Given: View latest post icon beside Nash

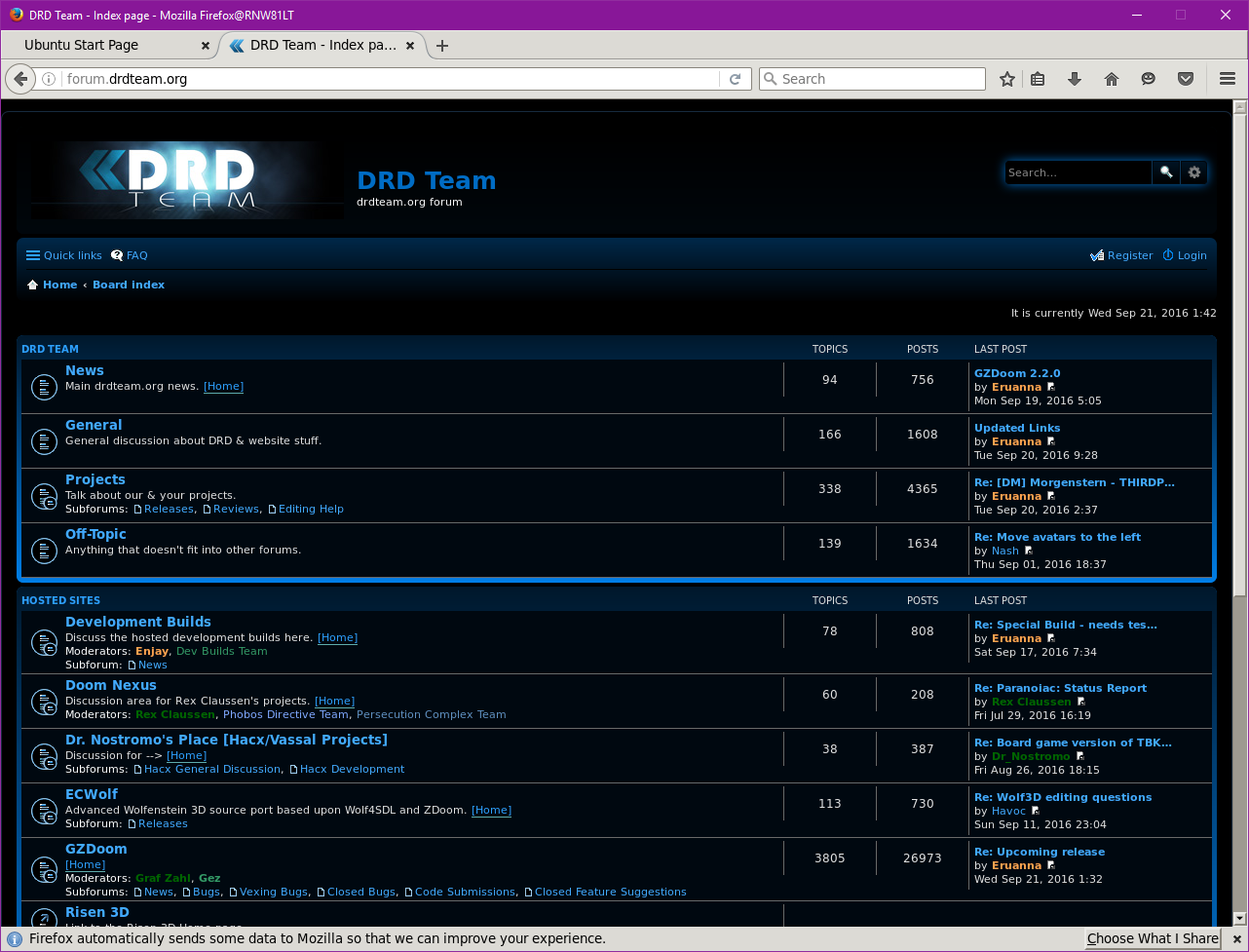Looking at the screenshot, I should point(1028,551).
